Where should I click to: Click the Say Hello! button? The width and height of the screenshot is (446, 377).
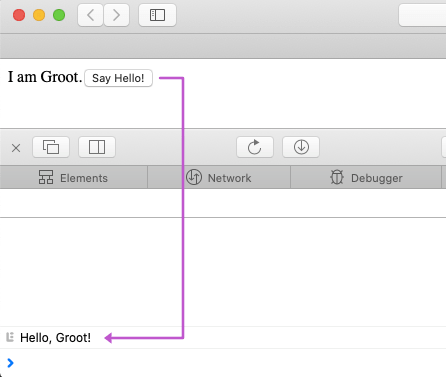coord(118,78)
